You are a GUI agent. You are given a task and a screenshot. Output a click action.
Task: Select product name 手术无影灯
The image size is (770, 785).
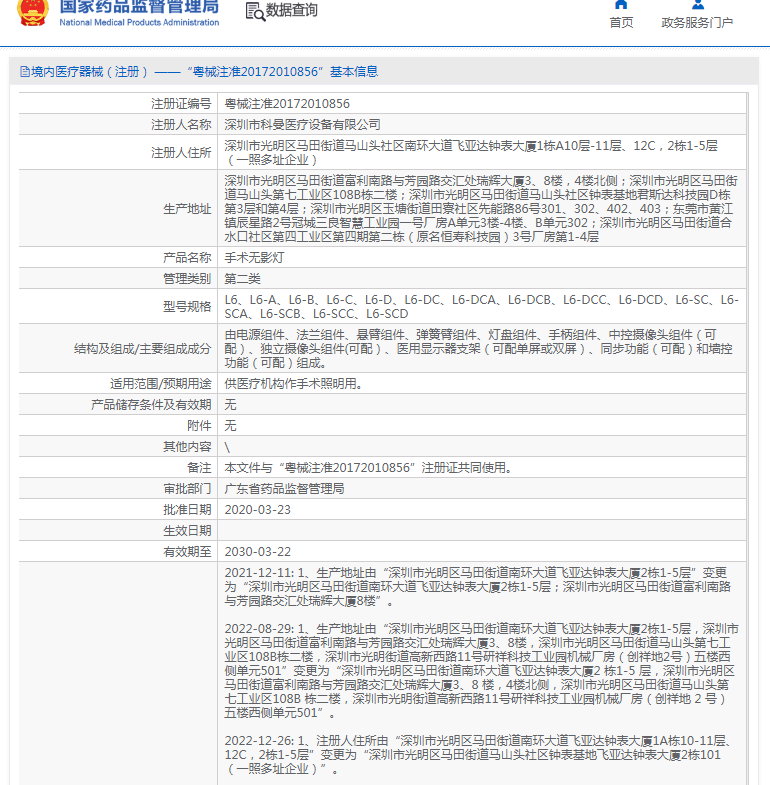[x=254, y=258]
